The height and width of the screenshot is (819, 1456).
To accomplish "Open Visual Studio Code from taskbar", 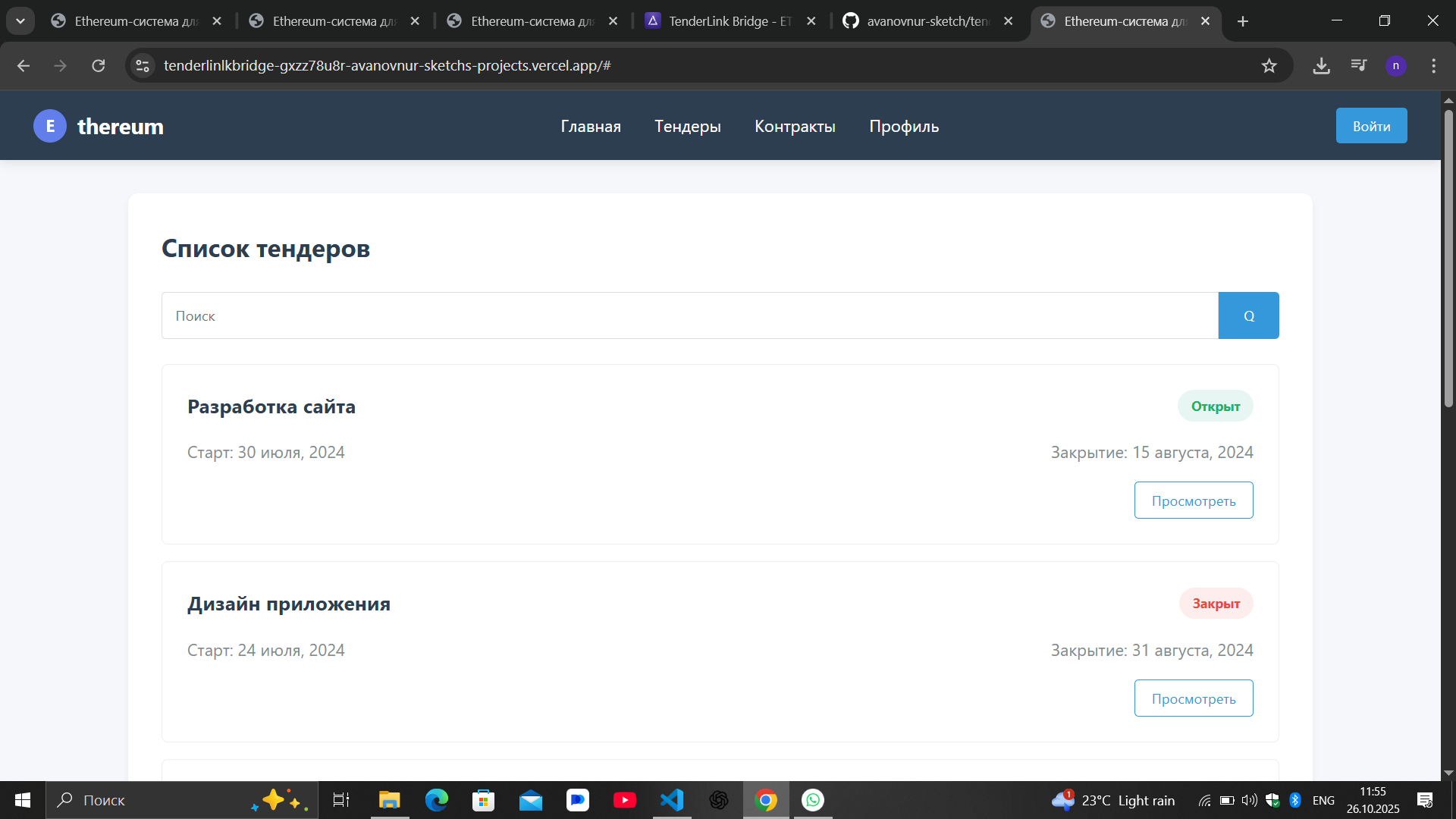I will 672,800.
